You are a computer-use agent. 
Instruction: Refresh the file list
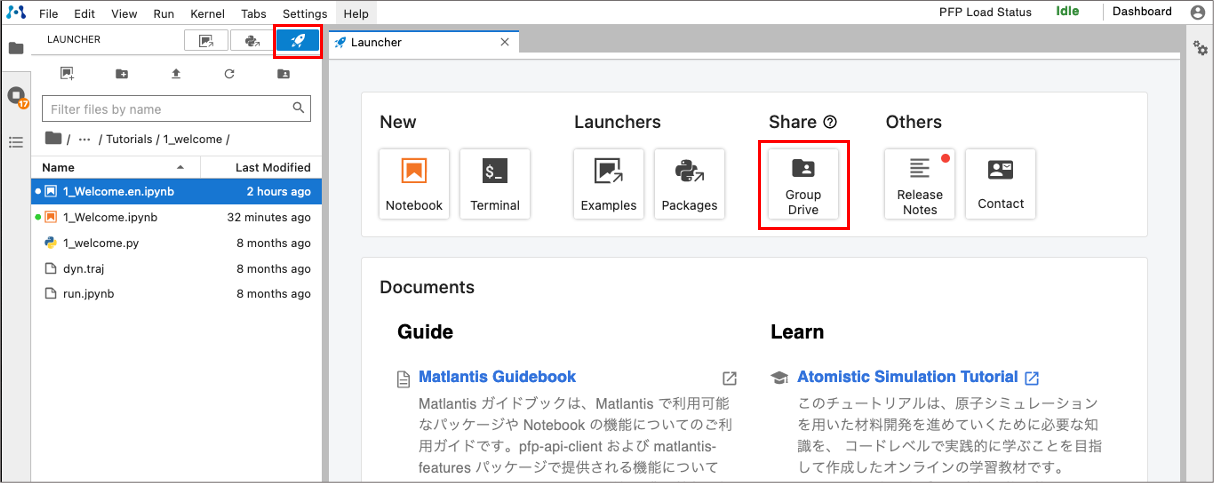click(229, 73)
